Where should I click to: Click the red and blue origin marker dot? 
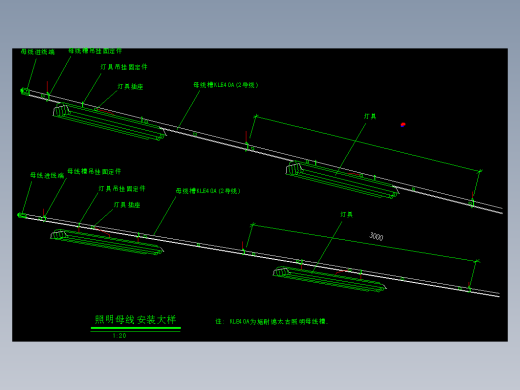tap(403, 125)
